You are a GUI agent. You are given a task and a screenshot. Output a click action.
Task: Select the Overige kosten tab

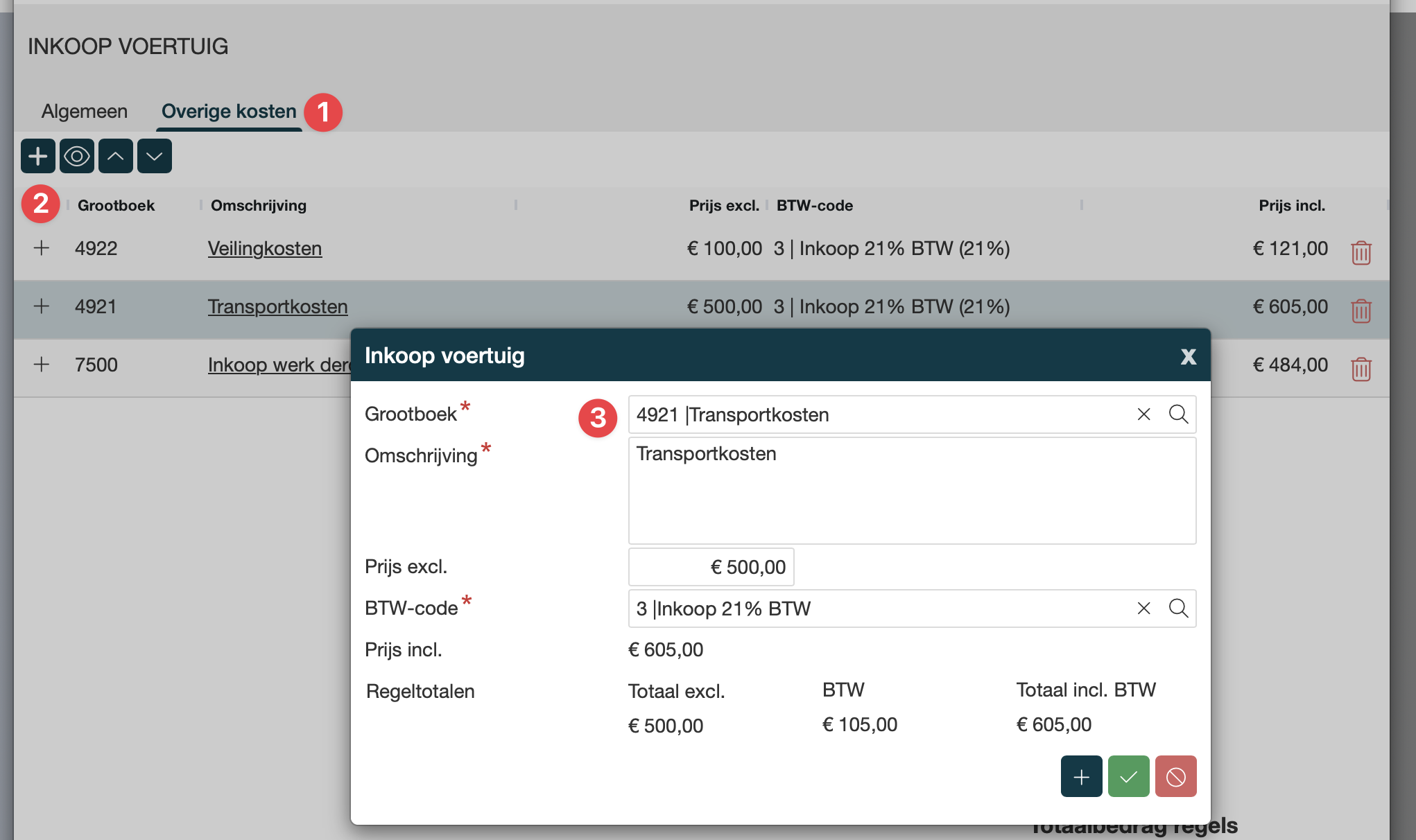click(229, 112)
